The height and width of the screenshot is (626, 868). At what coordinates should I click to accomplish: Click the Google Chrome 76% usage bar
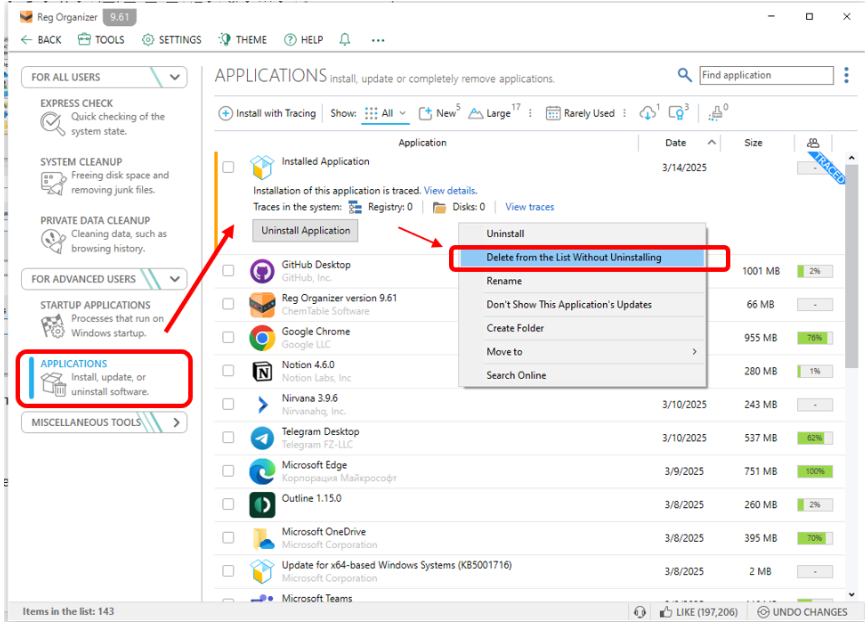814,338
